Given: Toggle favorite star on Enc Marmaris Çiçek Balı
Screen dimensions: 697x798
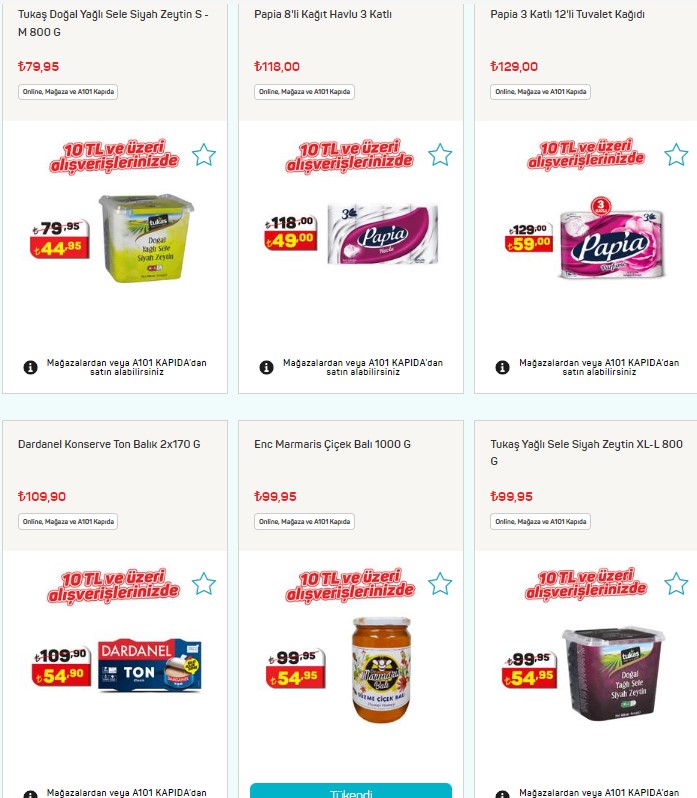Looking at the screenshot, I should [x=440, y=584].
